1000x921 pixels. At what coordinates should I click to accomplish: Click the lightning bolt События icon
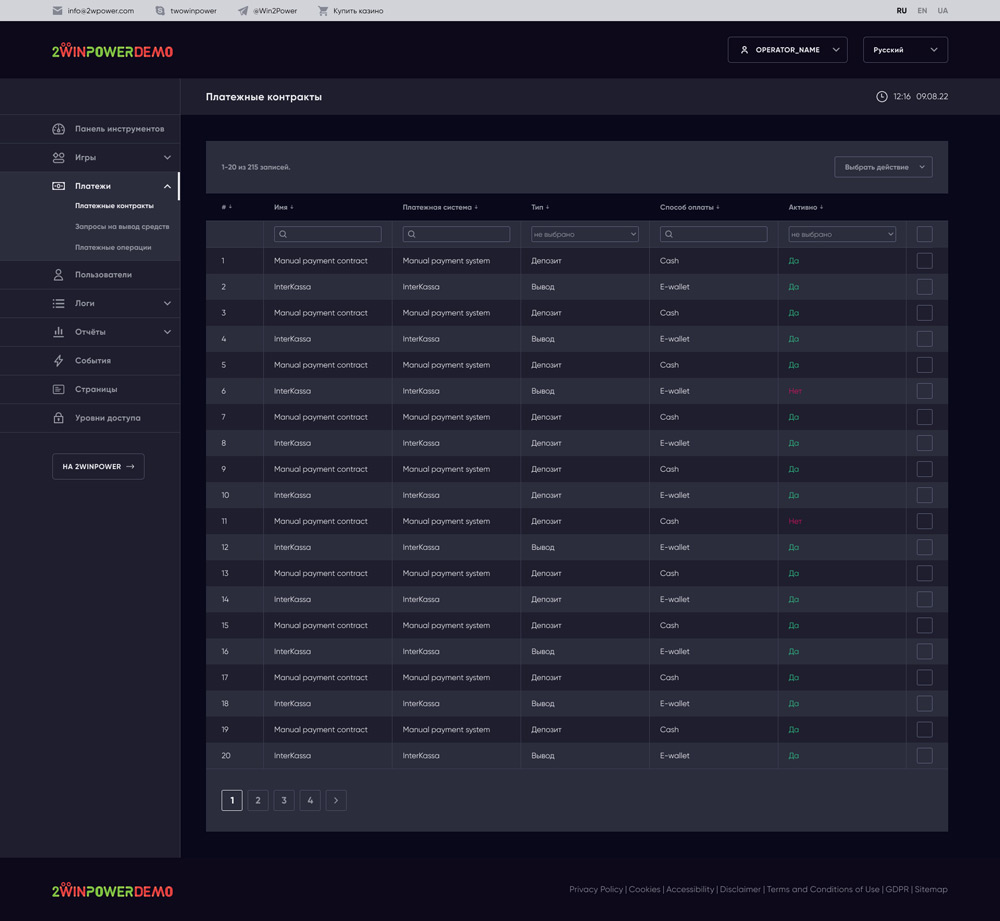pyautogui.click(x=58, y=361)
